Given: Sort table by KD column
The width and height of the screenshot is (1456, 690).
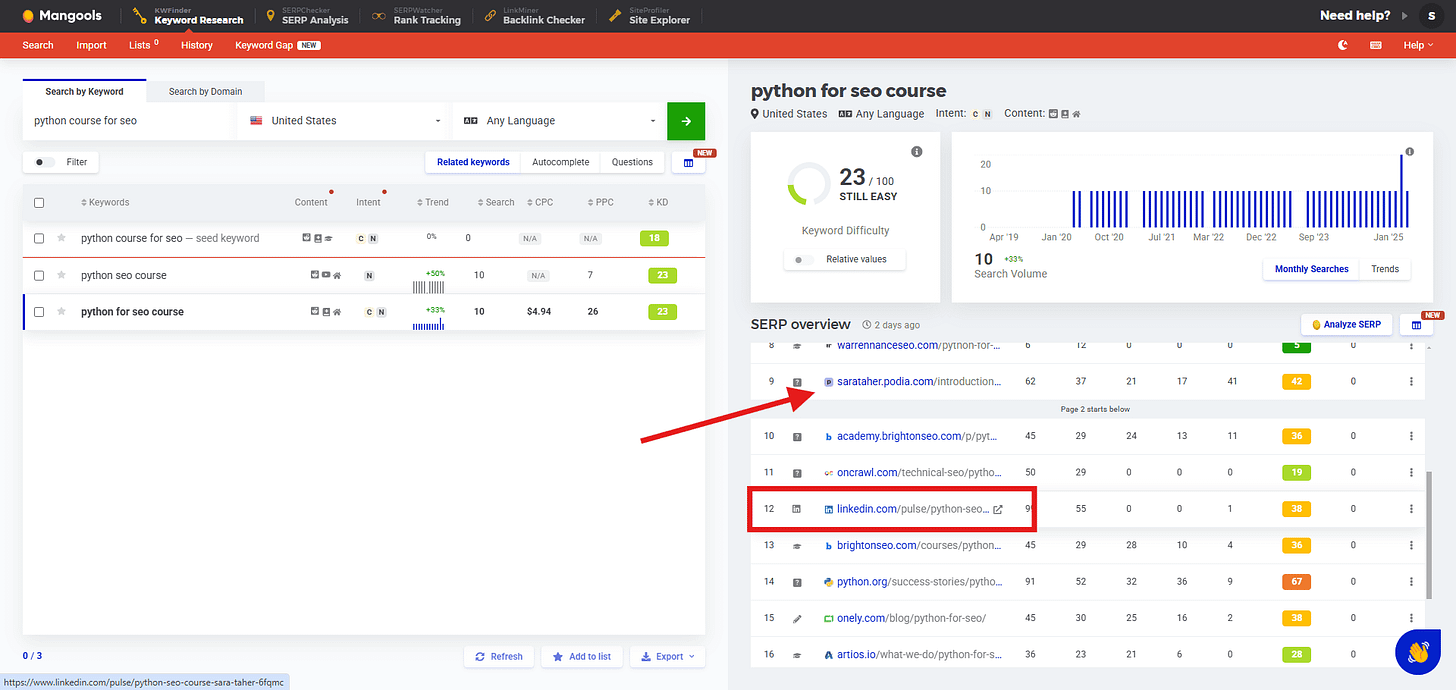Looking at the screenshot, I should click(x=658, y=202).
